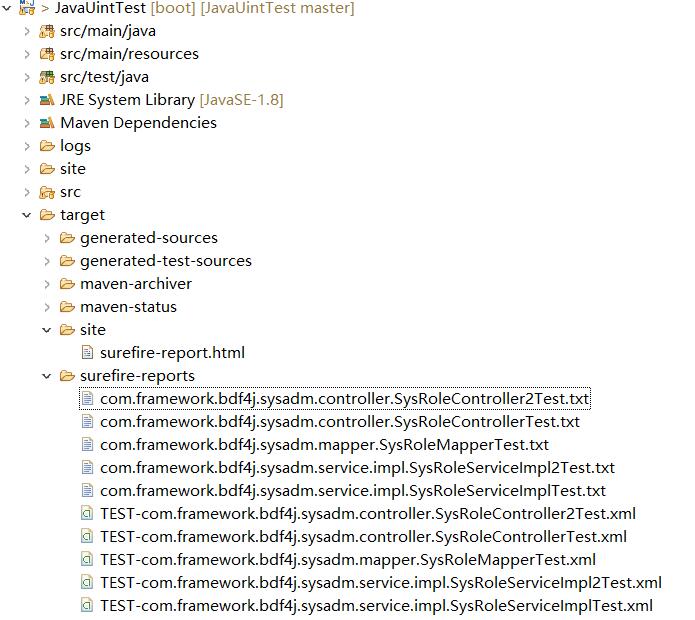Viewport: 695px width, 620px height.
Task: Select the generated-test-sources label
Action: [x=166, y=261]
